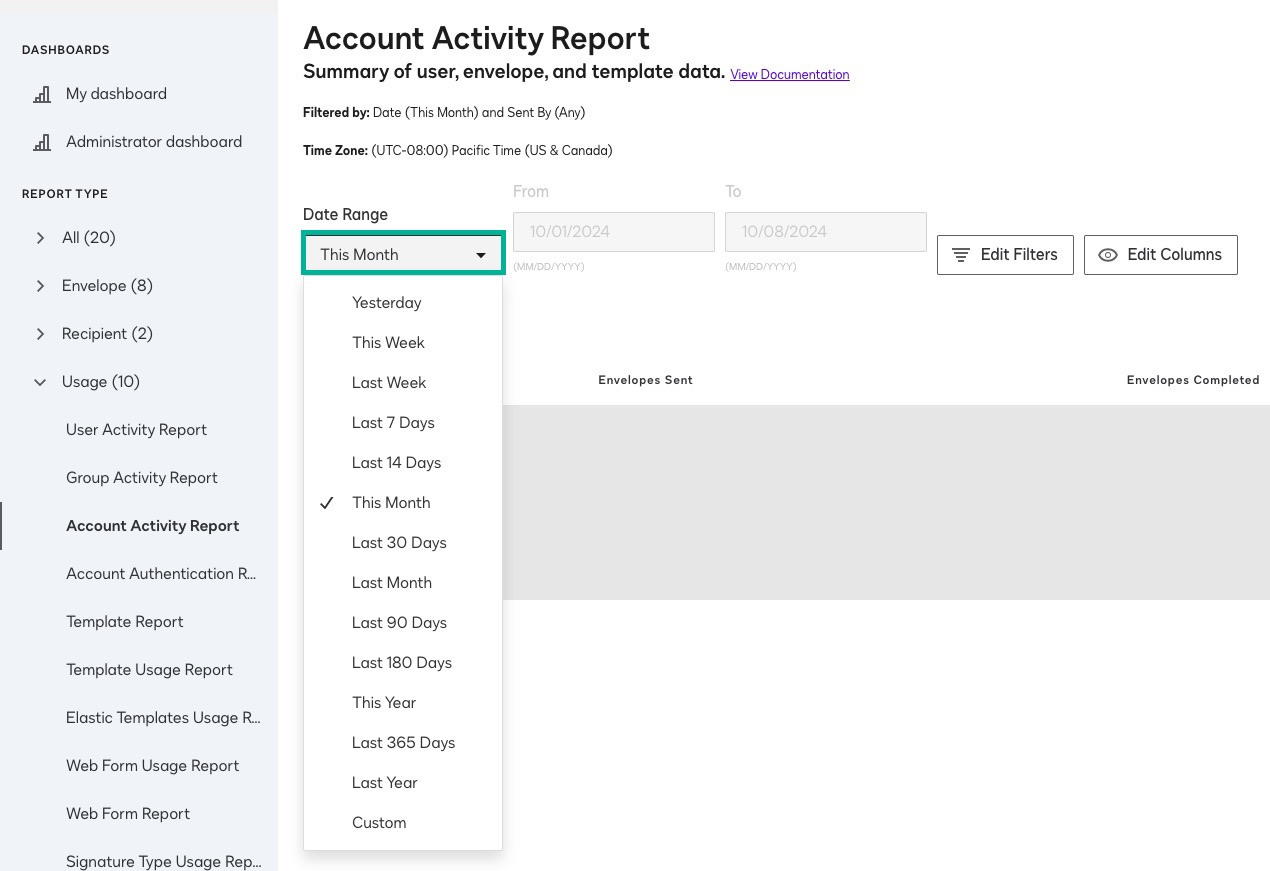The height and width of the screenshot is (871, 1270).
Task: Expand the All (20) report category
Action: point(40,238)
